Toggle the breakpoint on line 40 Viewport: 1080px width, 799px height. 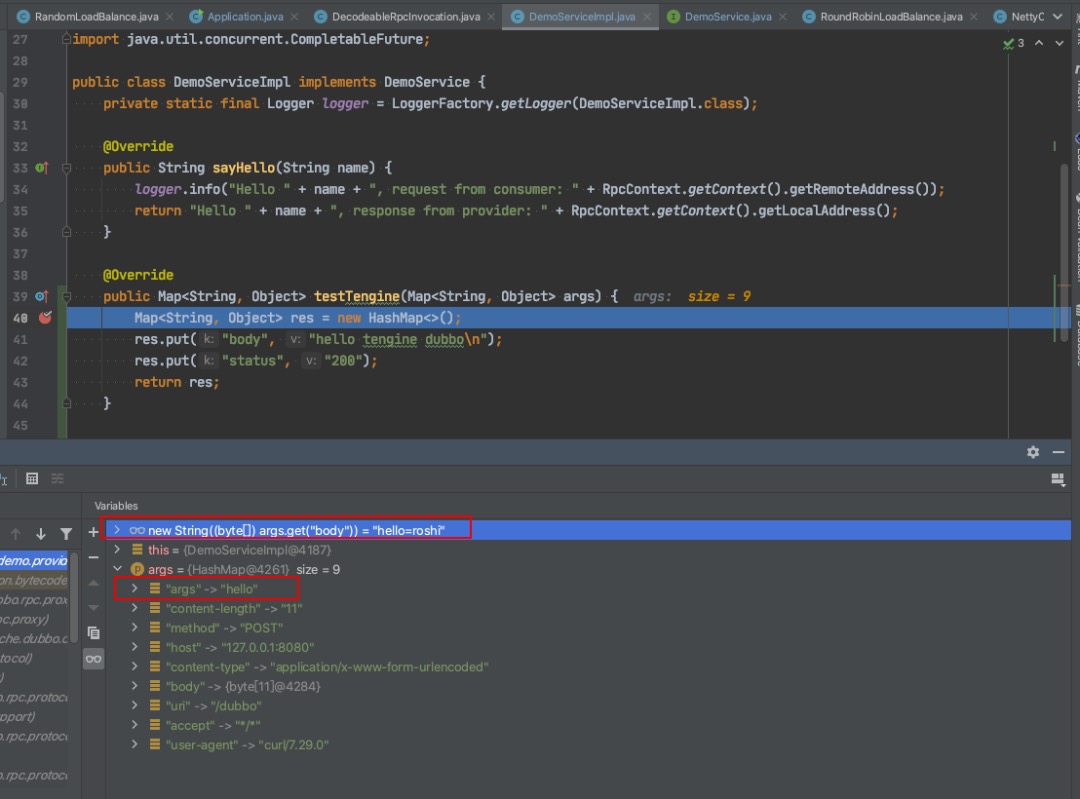[45, 318]
